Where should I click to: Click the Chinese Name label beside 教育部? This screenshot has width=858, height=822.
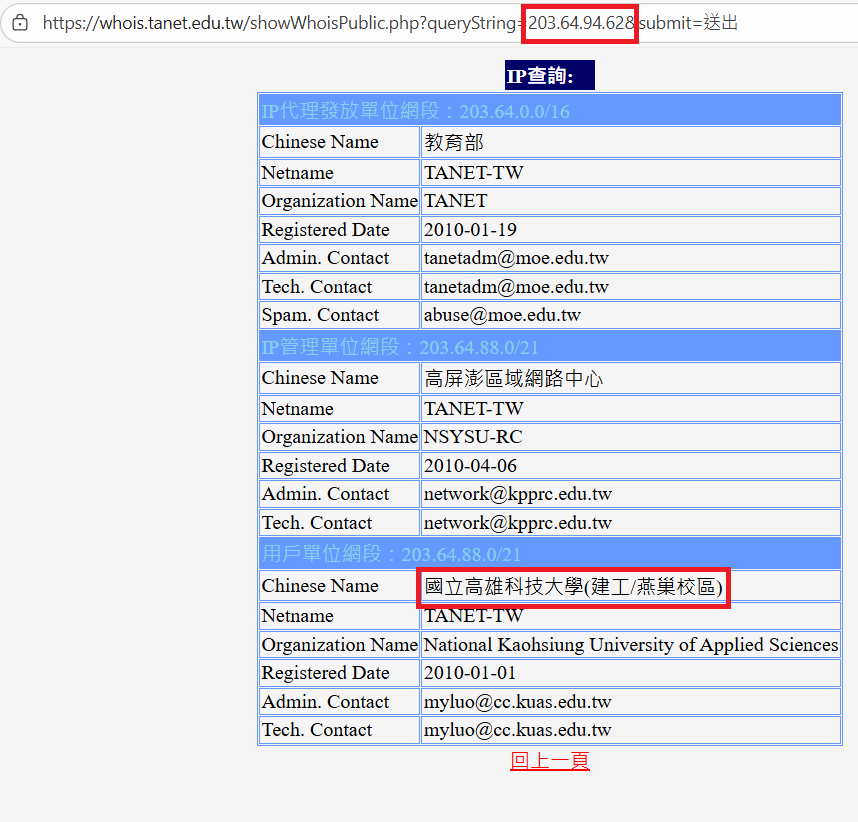320,142
